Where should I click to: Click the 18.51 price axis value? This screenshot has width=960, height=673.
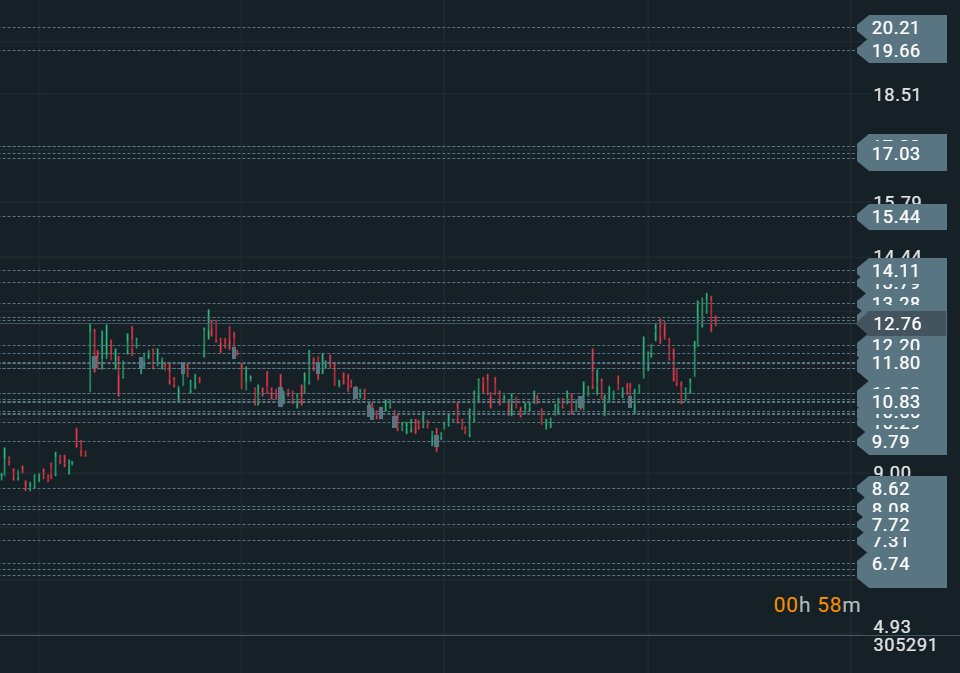click(896, 95)
